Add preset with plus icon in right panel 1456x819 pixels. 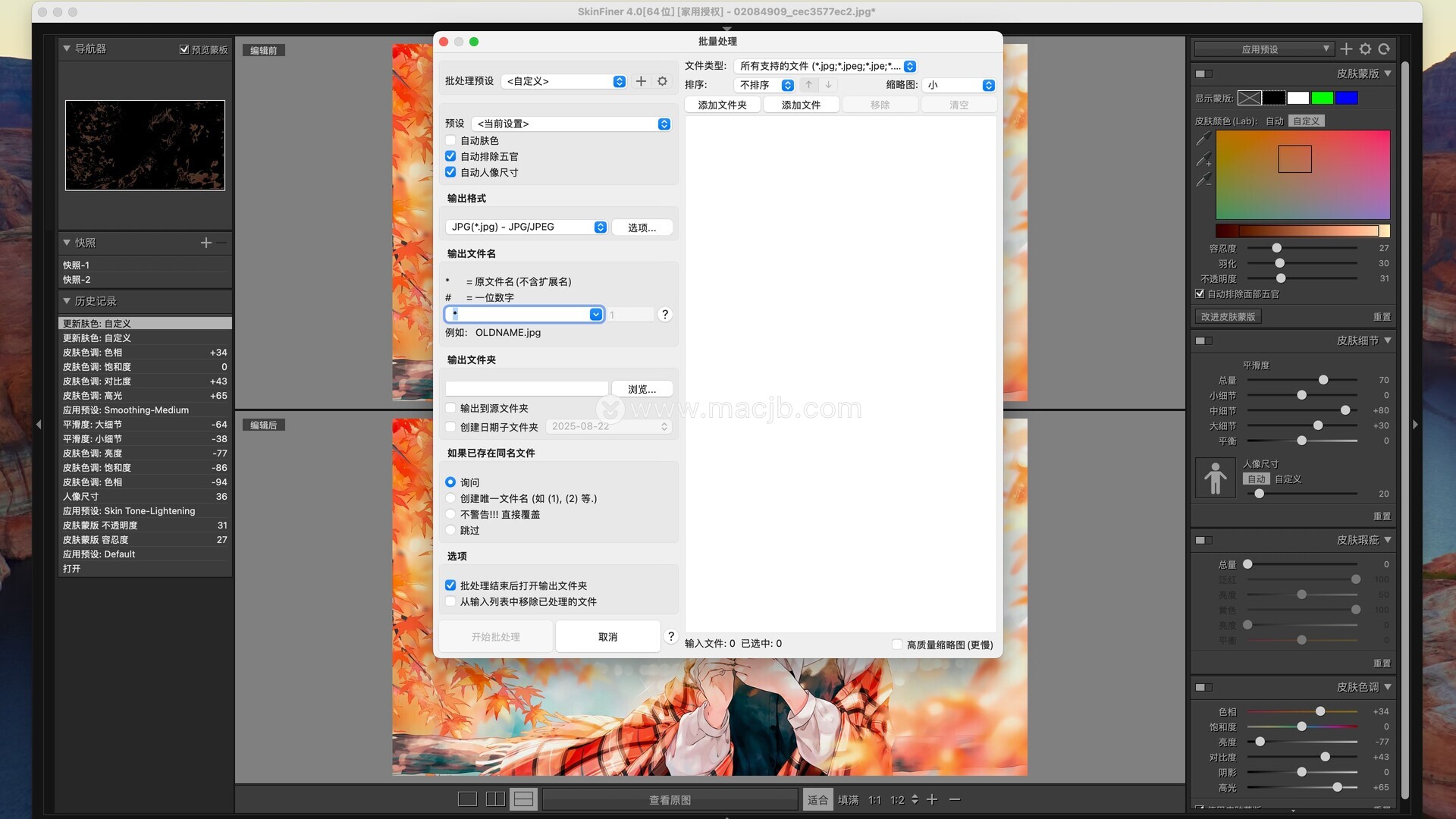1346,49
